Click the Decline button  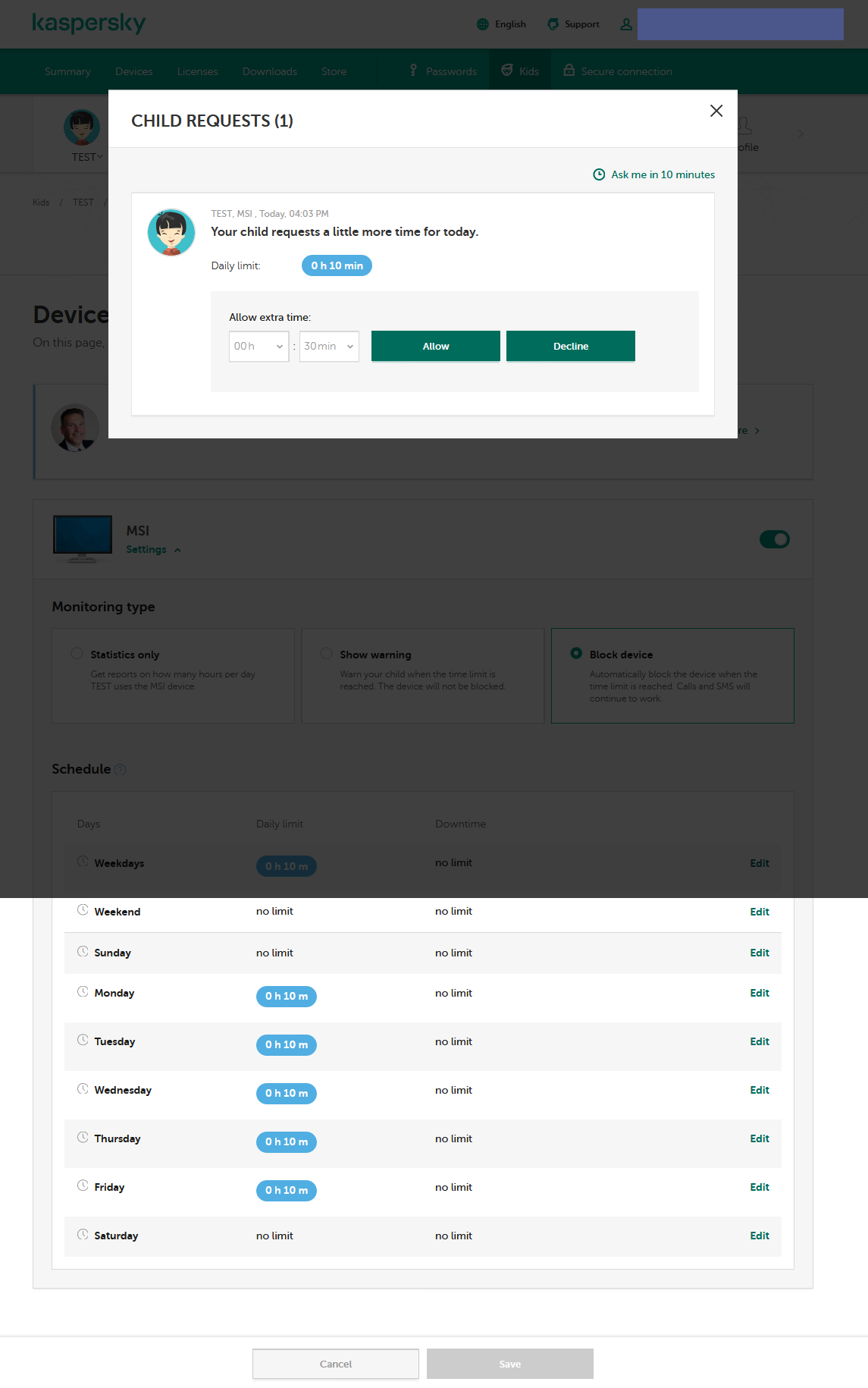click(571, 346)
